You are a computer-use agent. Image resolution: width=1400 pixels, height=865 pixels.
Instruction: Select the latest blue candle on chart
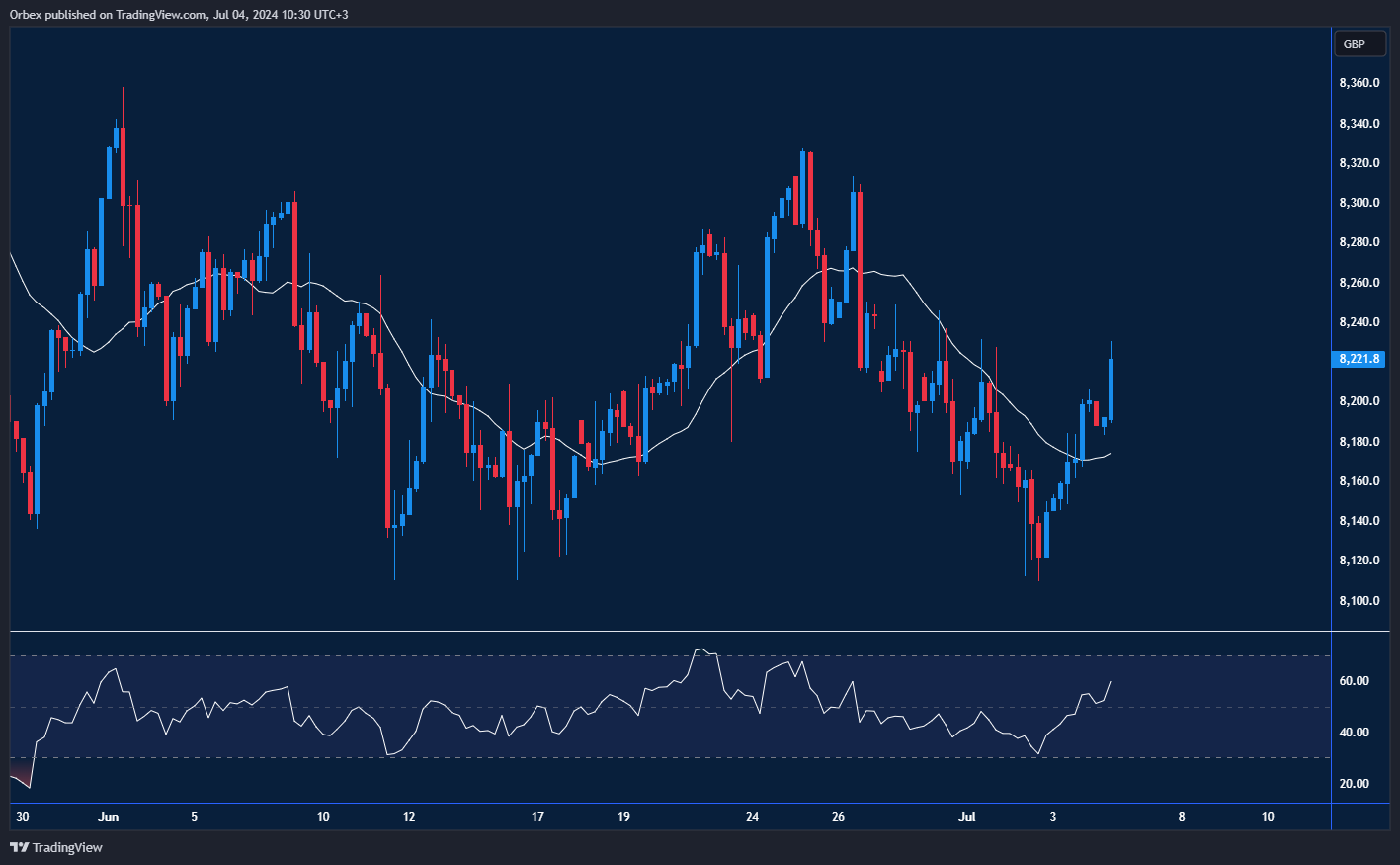pos(1112,389)
